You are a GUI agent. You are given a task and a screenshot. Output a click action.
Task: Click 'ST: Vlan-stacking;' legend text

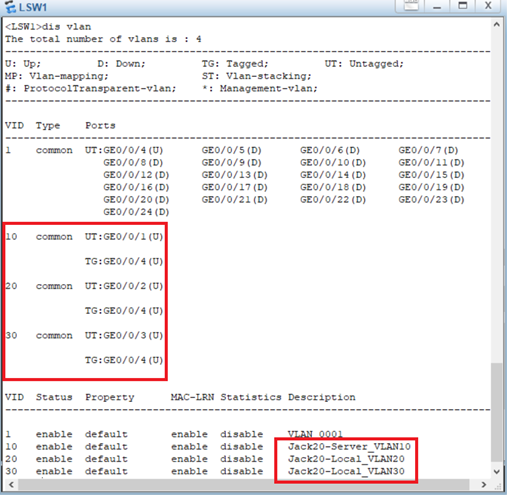click(x=256, y=76)
